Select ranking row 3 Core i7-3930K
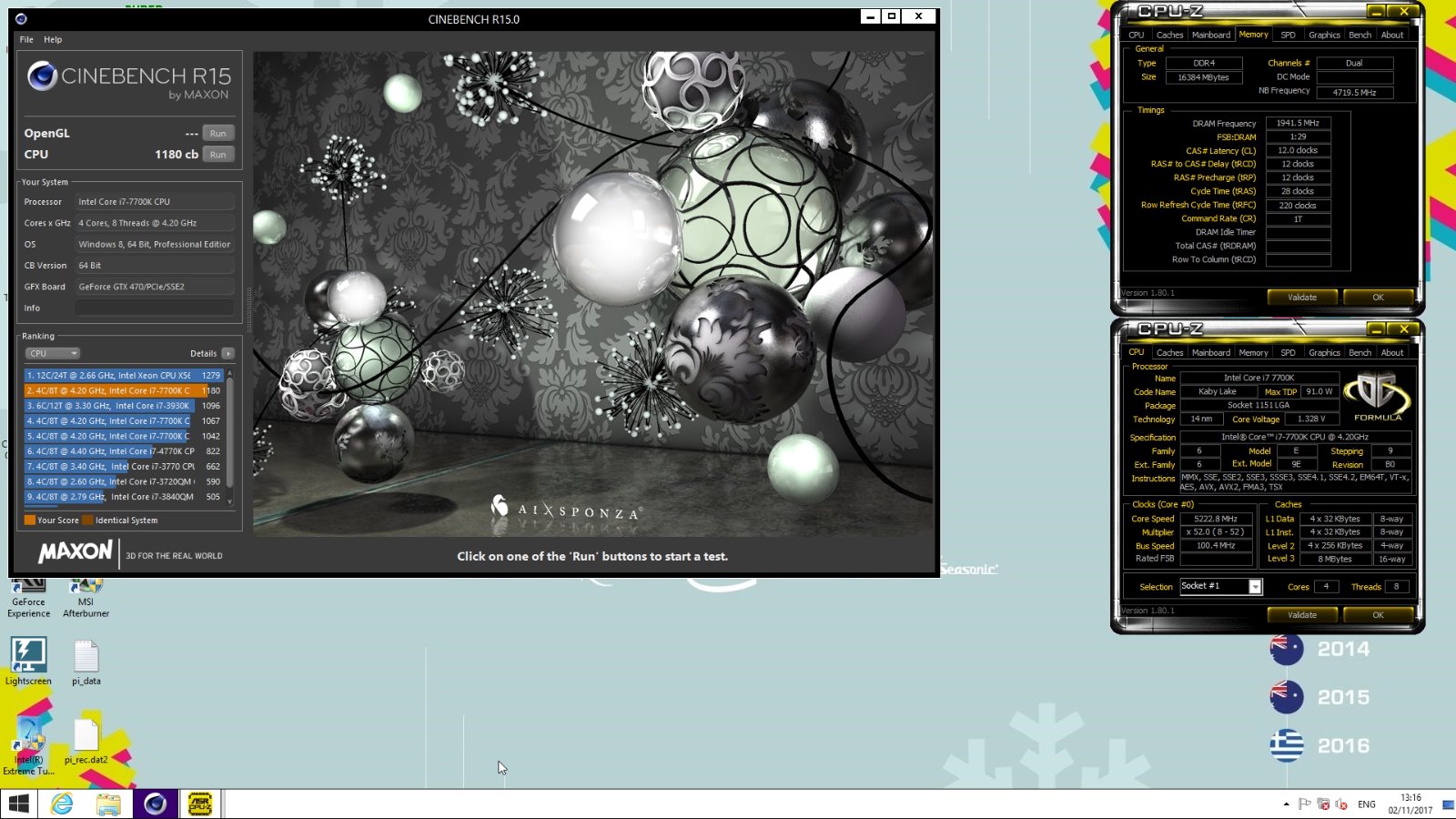 click(x=123, y=406)
